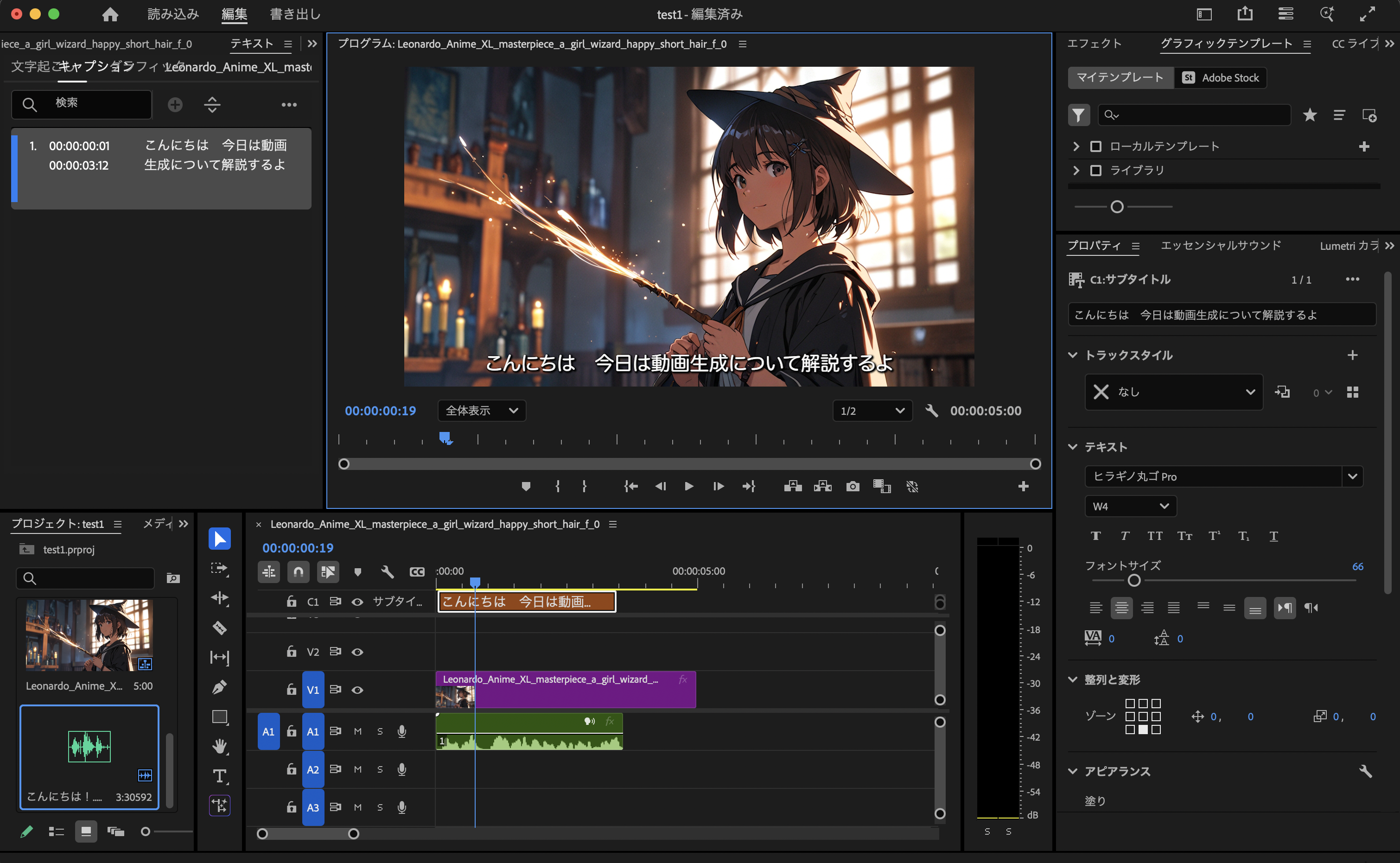Select the マイテンプレート tab
This screenshot has height=863, width=1400.
point(1120,77)
